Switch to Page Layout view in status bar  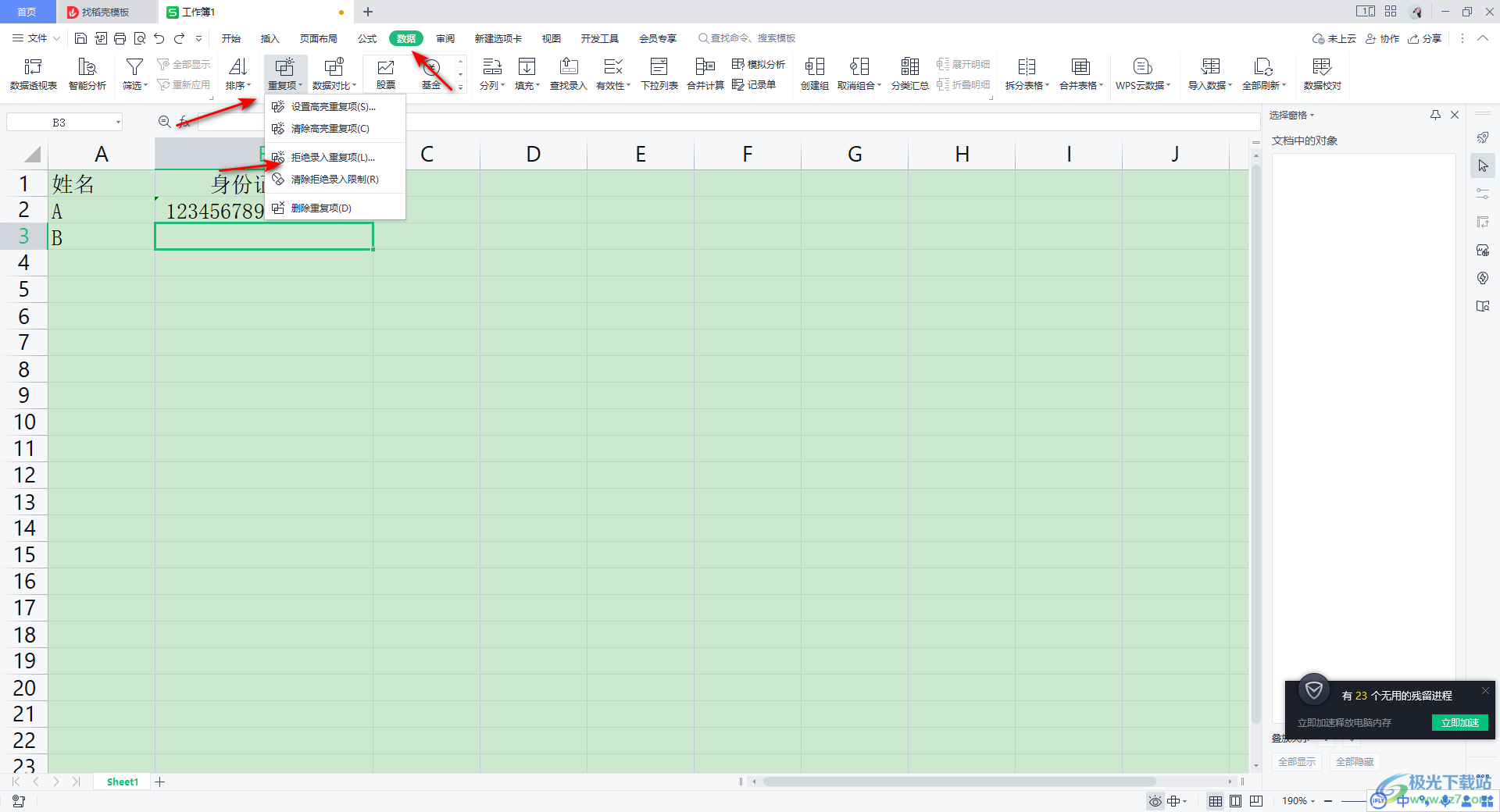pyautogui.click(x=1236, y=801)
